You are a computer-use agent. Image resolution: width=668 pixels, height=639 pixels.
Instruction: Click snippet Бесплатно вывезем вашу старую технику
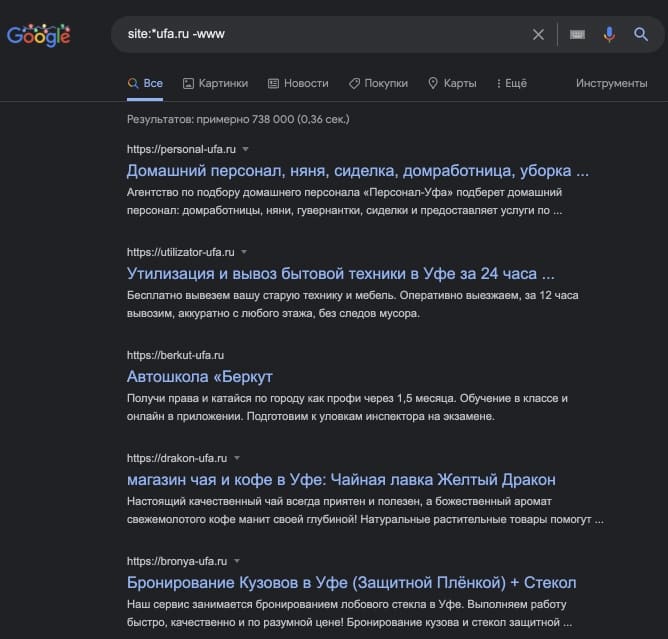click(352, 305)
